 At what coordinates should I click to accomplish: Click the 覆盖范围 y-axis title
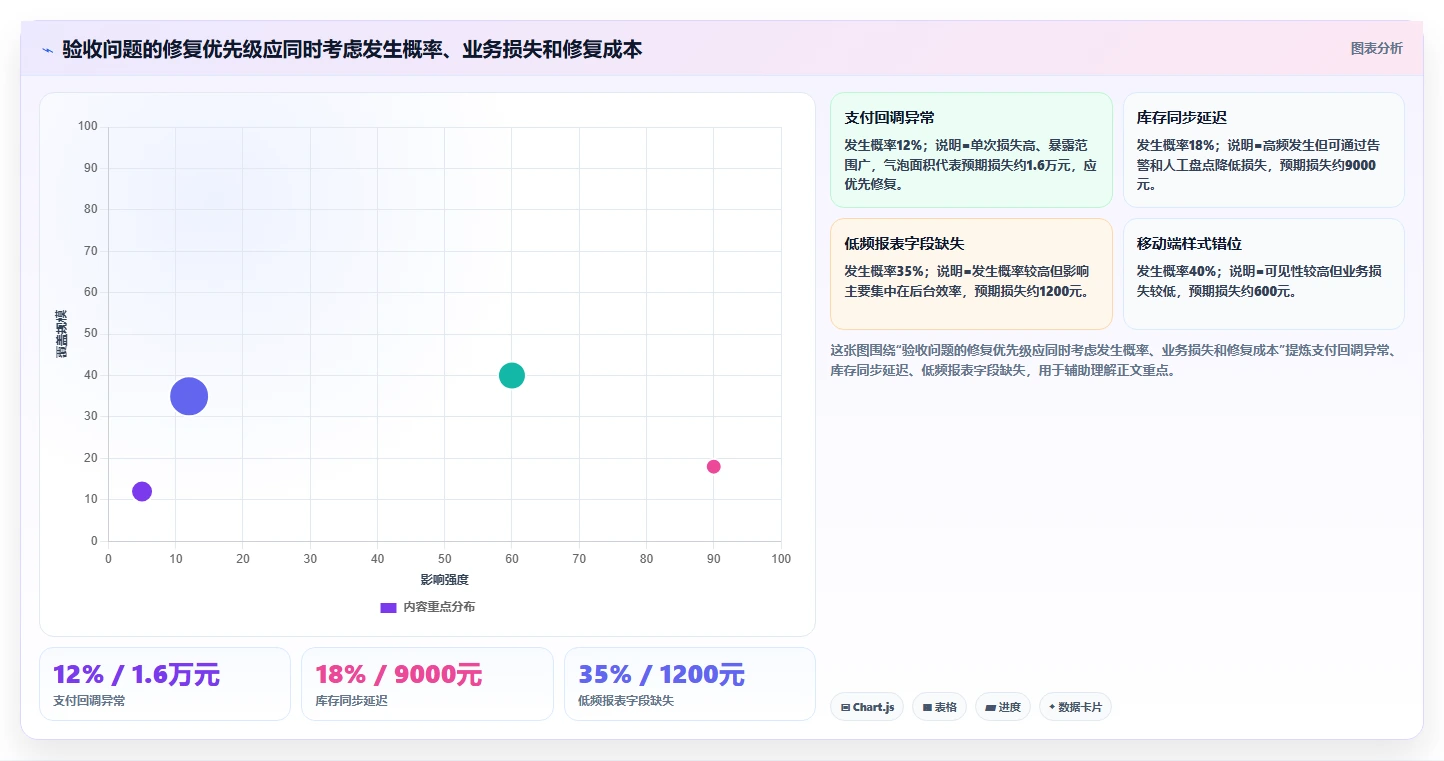[62, 334]
